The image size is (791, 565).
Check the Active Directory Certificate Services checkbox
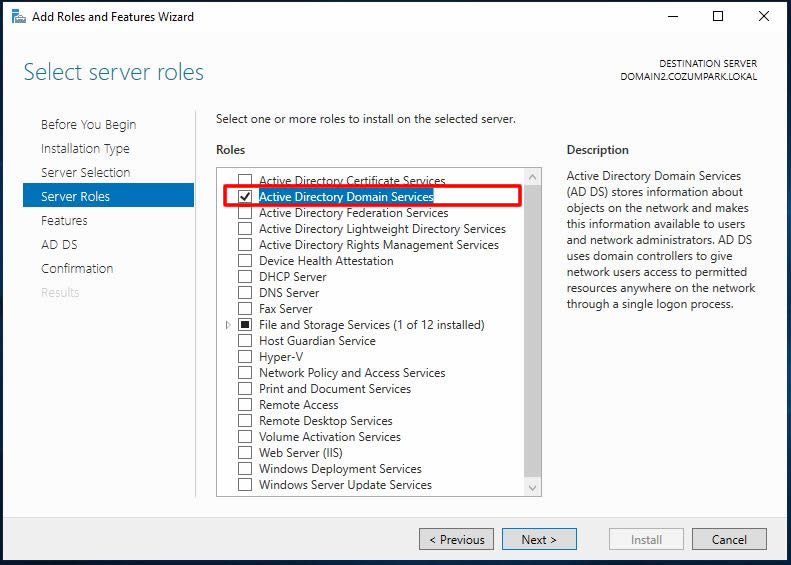click(x=245, y=180)
